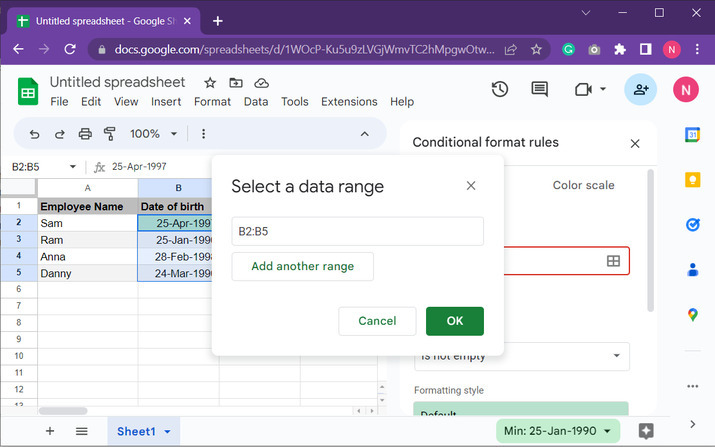
Task: Open the comments icon
Action: pyautogui.click(x=540, y=90)
